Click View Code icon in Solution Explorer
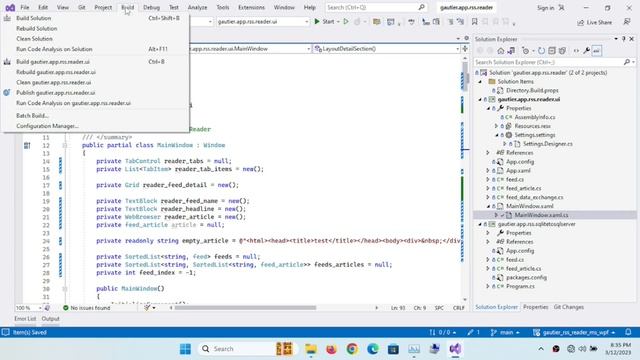640x360 pixels. (576, 51)
